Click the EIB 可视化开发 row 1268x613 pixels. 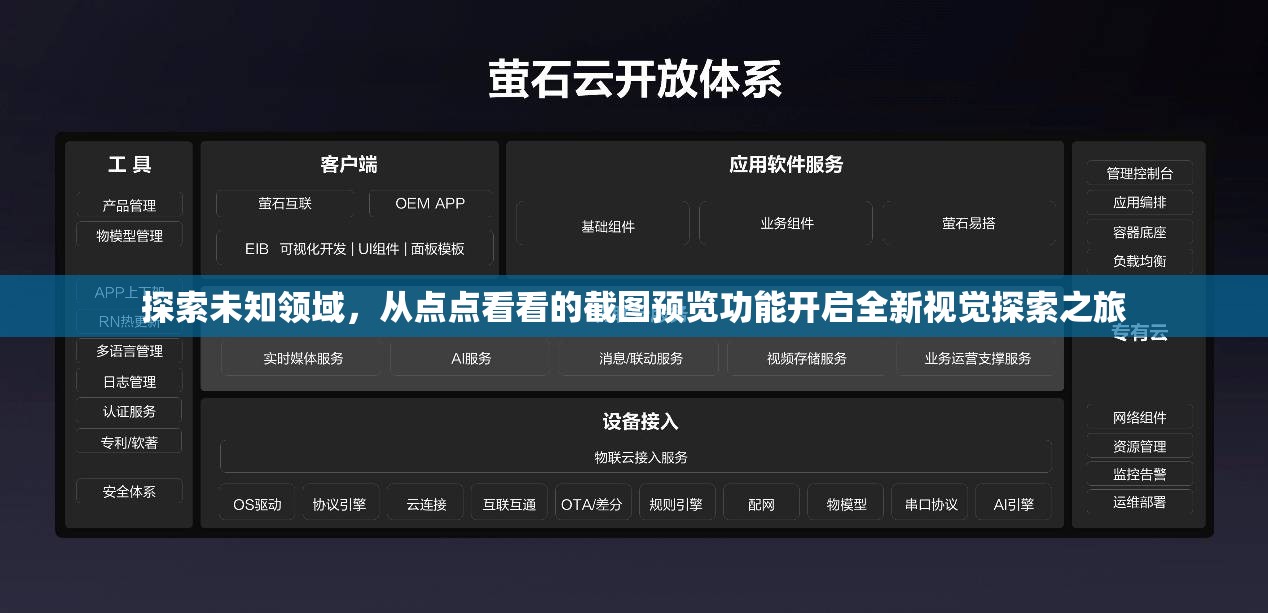pos(355,248)
